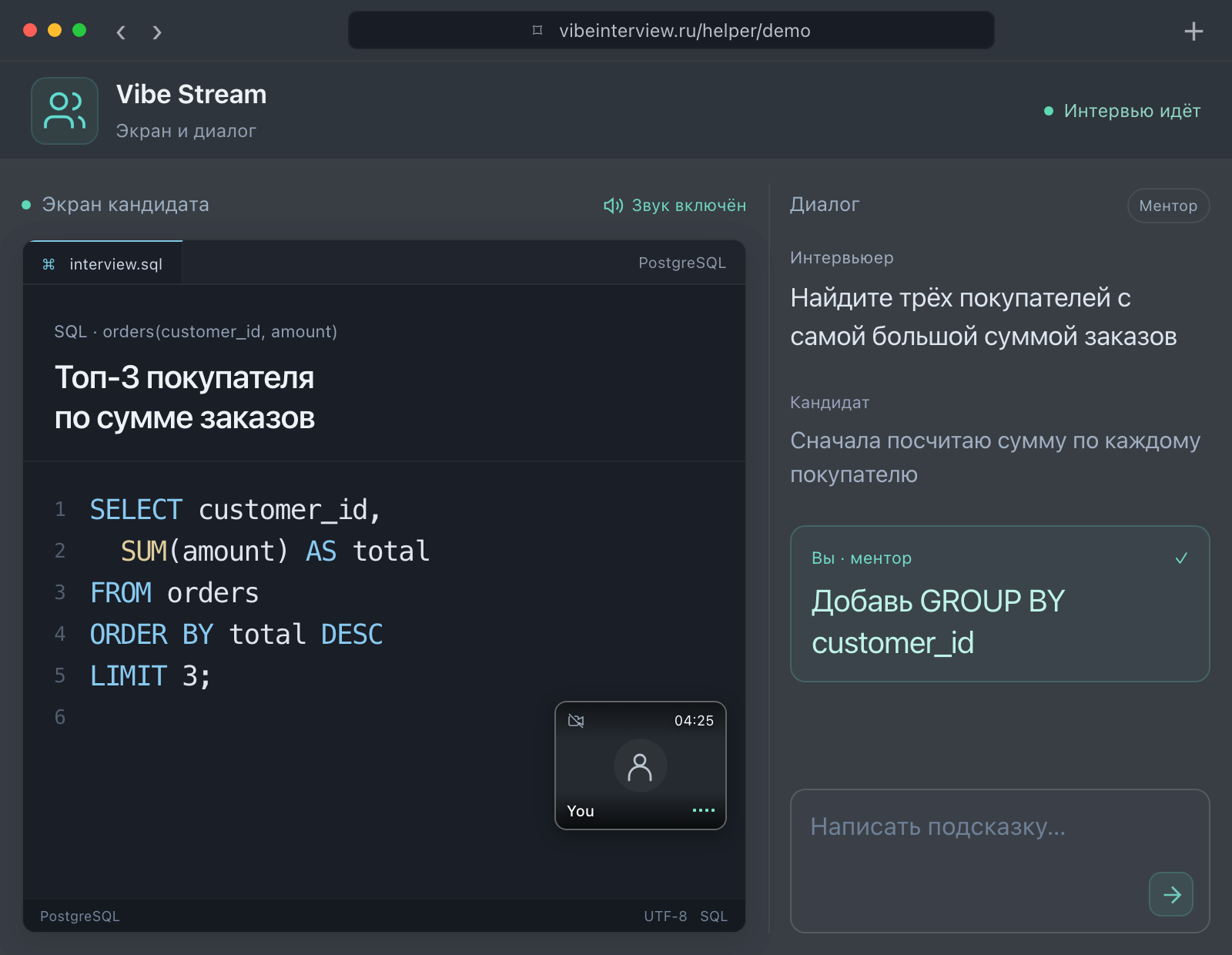This screenshot has height=955, width=1232.
Task: Click the Vibe Stream title
Action: point(192,94)
